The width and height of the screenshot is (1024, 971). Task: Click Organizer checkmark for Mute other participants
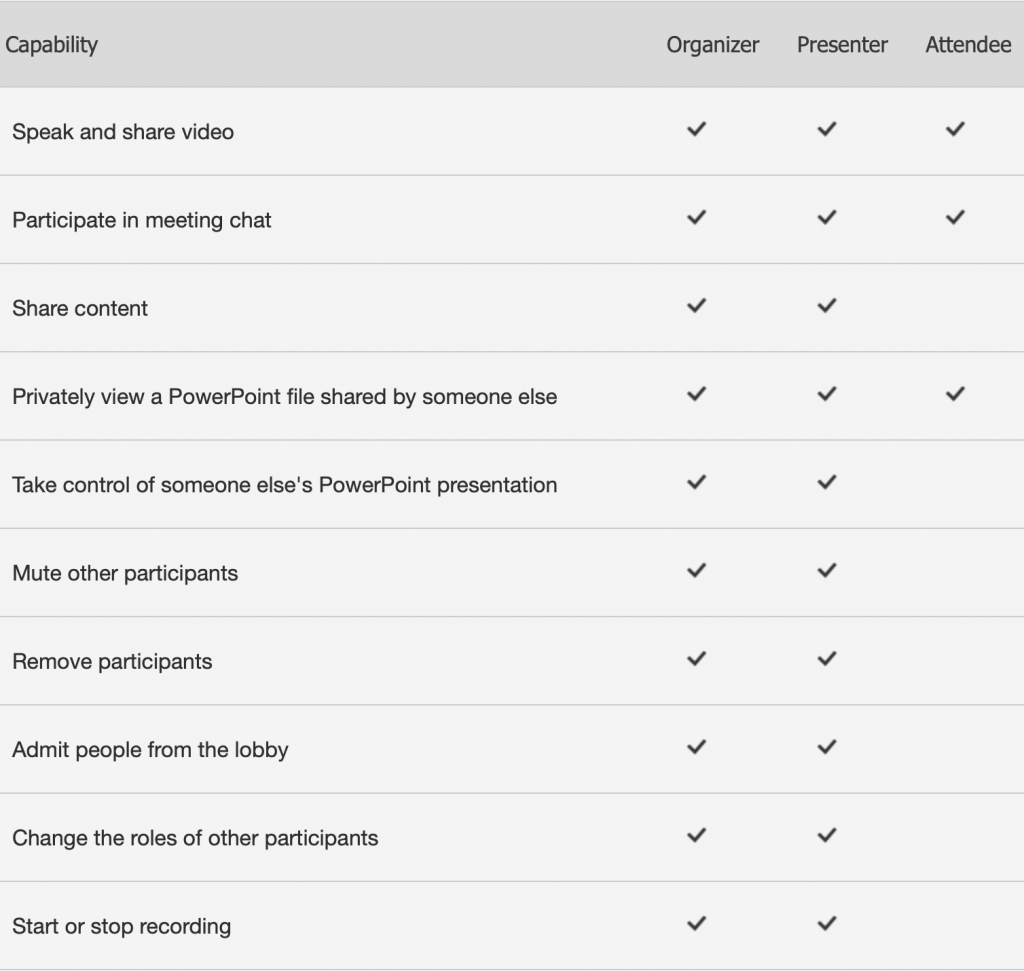click(697, 571)
